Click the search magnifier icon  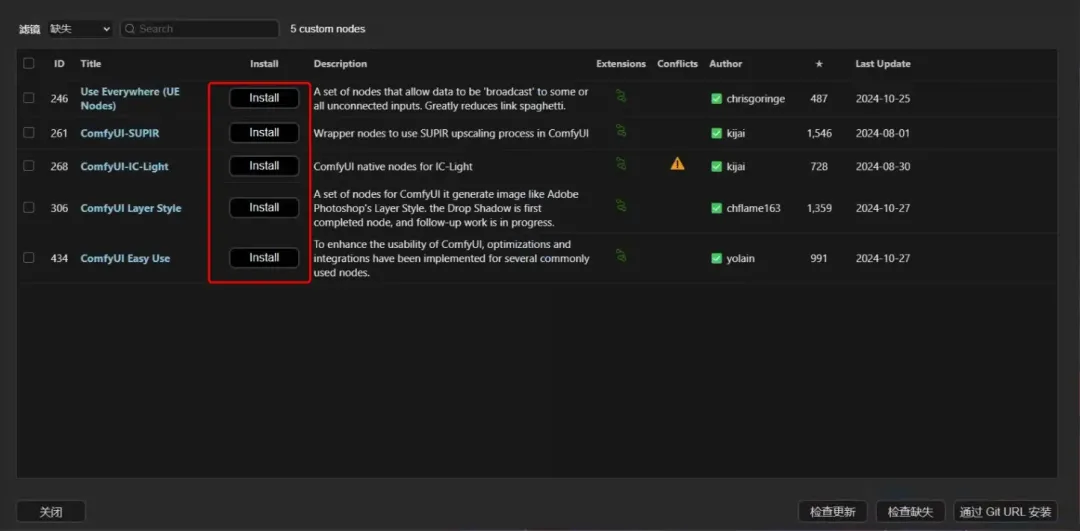point(129,29)
